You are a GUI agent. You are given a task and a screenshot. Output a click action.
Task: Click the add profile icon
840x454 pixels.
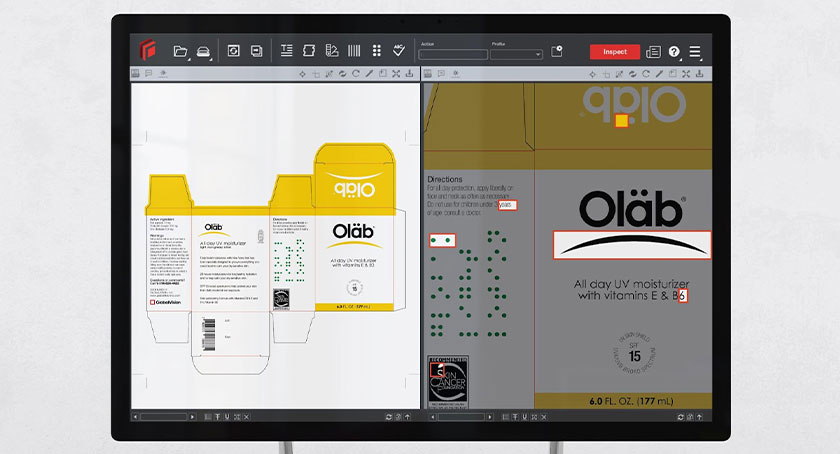pos(557,51)
